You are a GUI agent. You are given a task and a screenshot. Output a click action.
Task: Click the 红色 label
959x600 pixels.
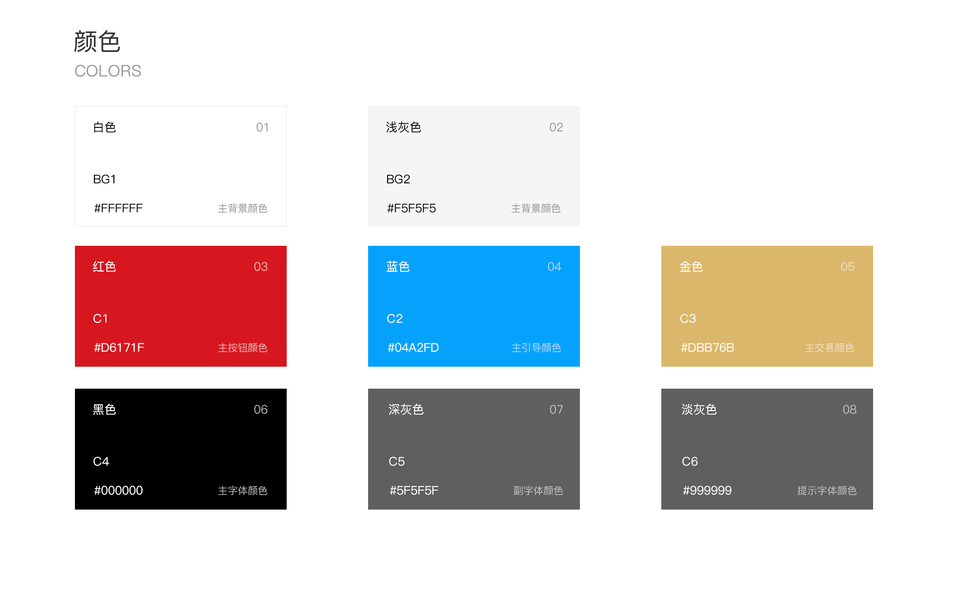pyautogui.click(x=105, y=267)
